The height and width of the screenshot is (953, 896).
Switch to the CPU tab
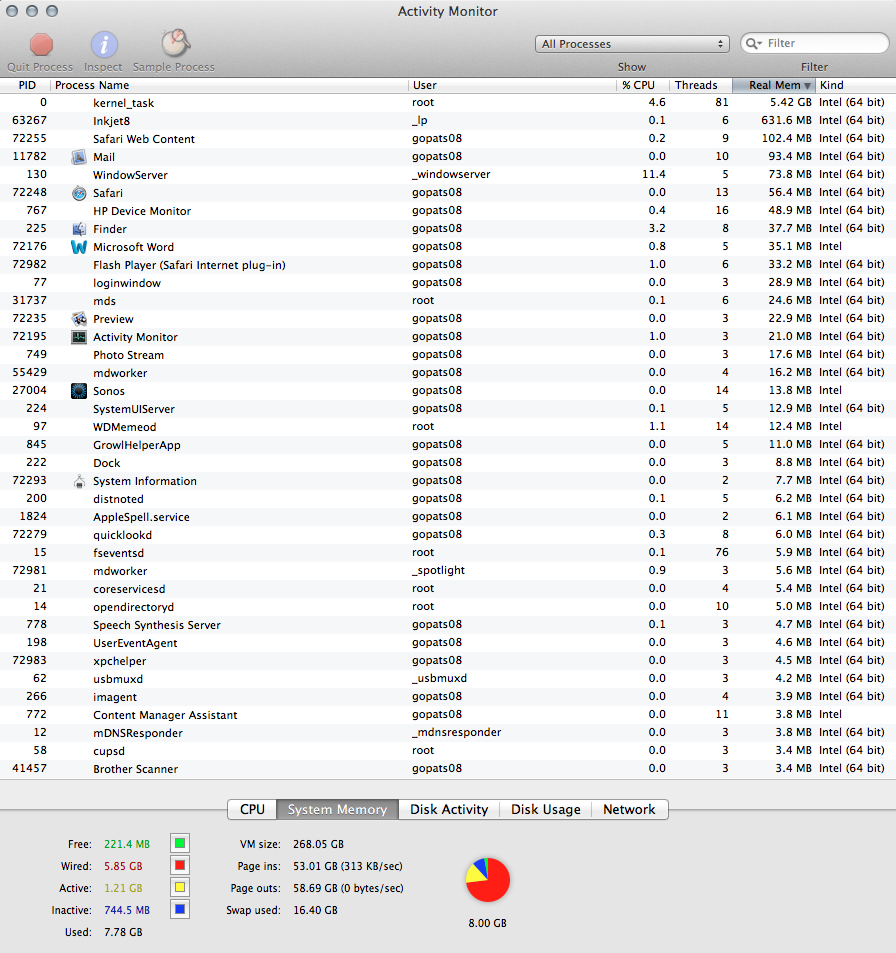tap(252, 810)
